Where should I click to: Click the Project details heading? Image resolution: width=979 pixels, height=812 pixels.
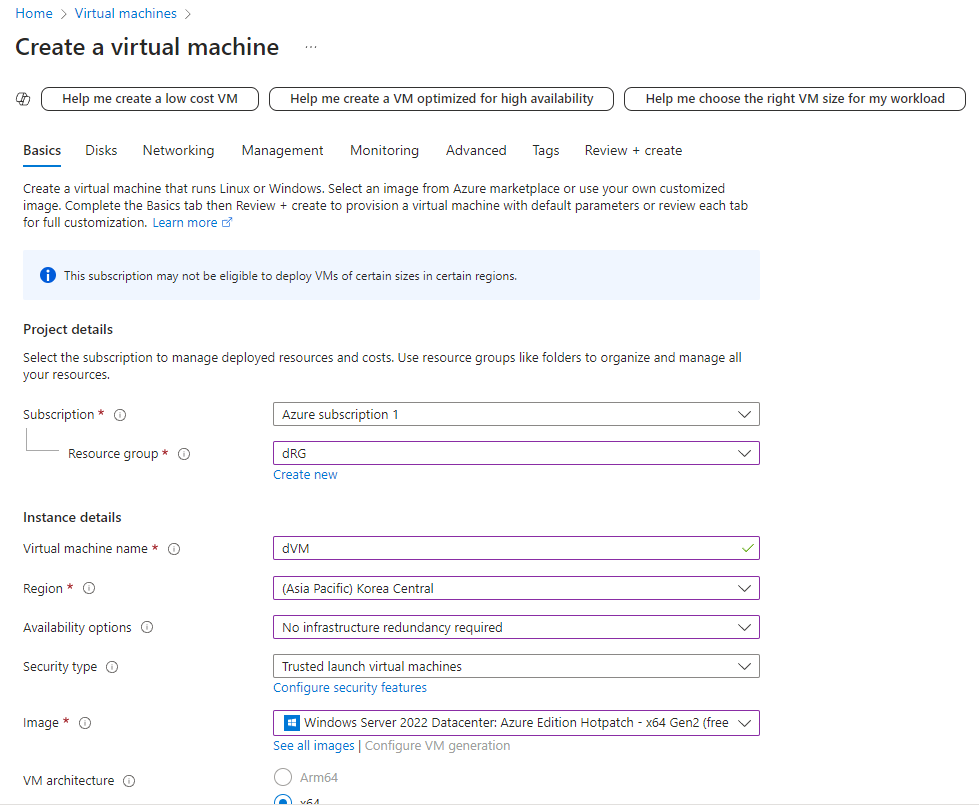pos(68,330)
